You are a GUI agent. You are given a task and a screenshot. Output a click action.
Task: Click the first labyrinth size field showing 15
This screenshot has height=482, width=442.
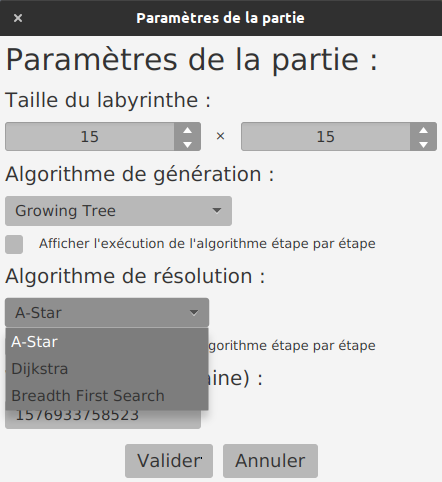coord(90,137)
